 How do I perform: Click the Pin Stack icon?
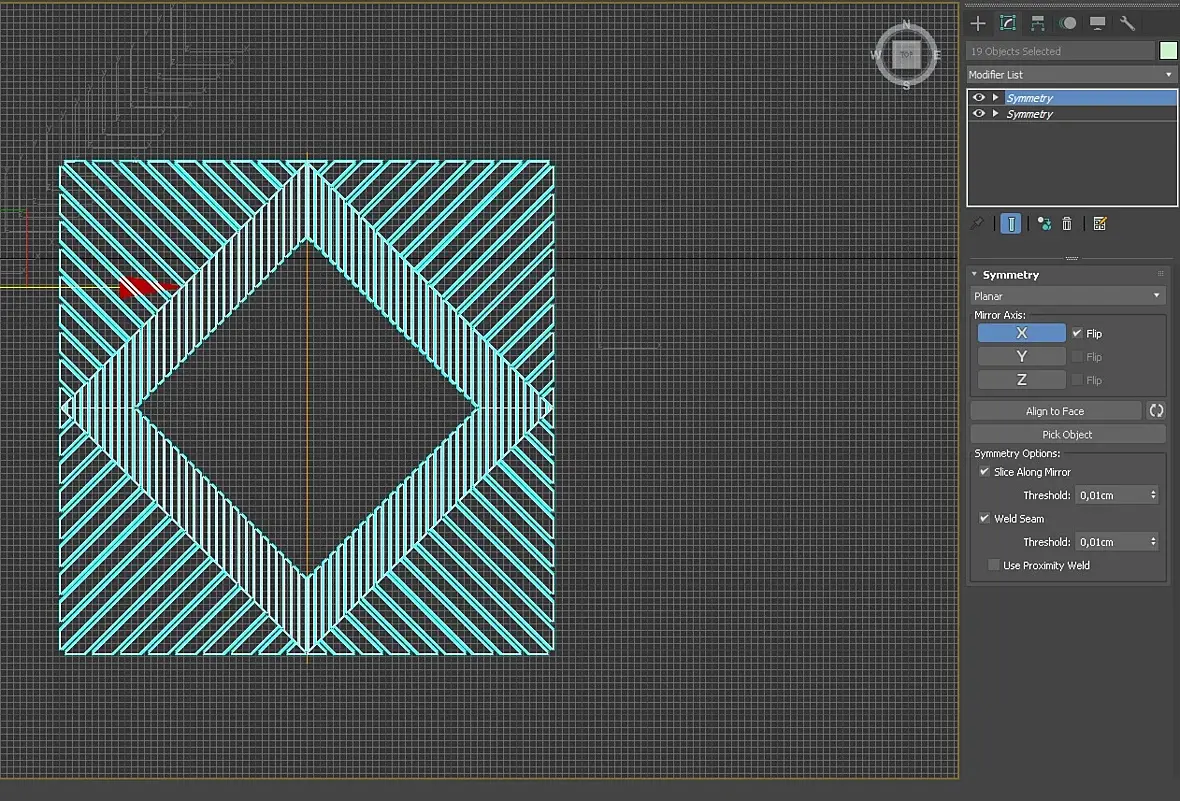point(977,224)
